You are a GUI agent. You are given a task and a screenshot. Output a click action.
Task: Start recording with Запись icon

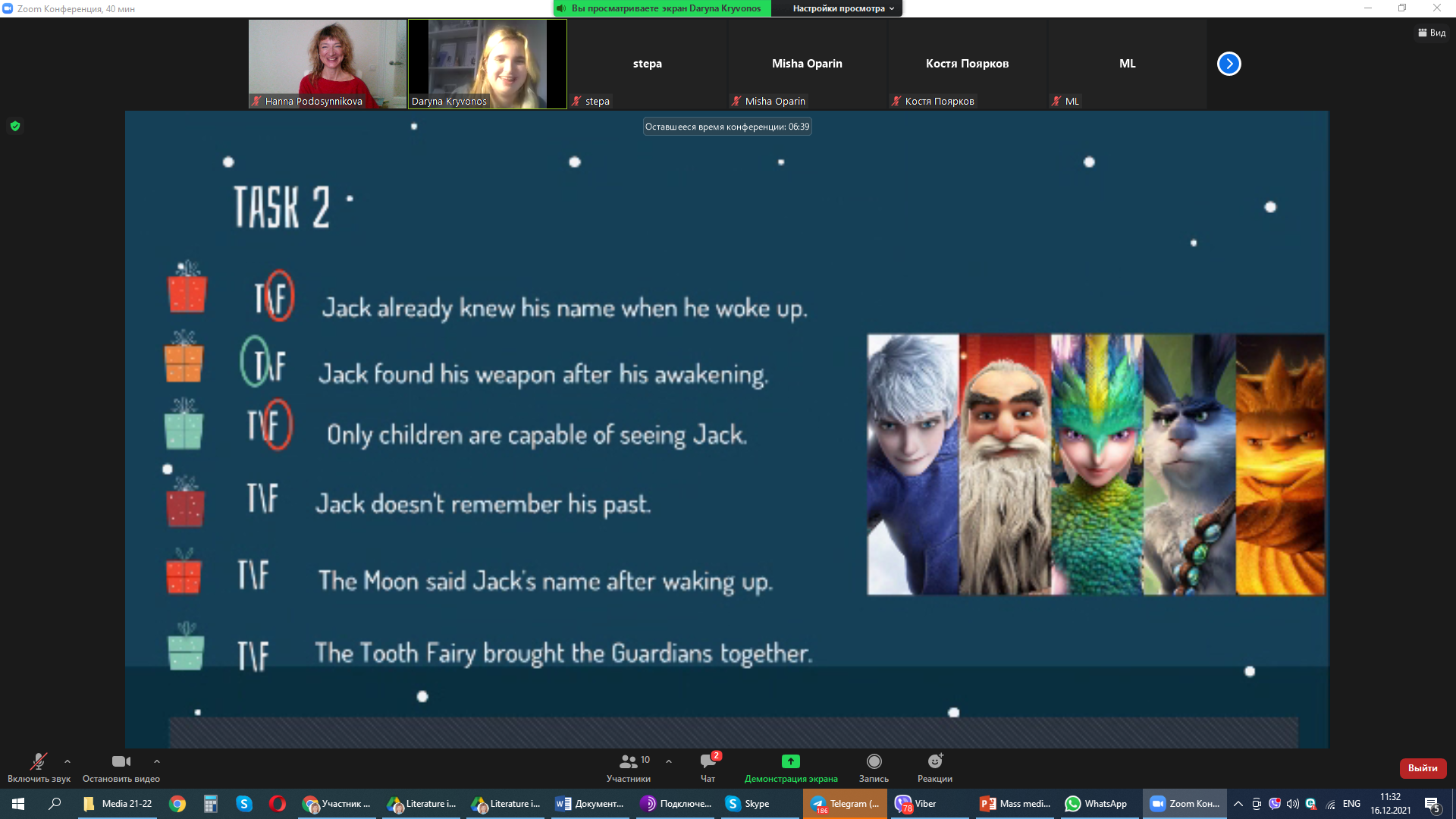click(874, 761)
